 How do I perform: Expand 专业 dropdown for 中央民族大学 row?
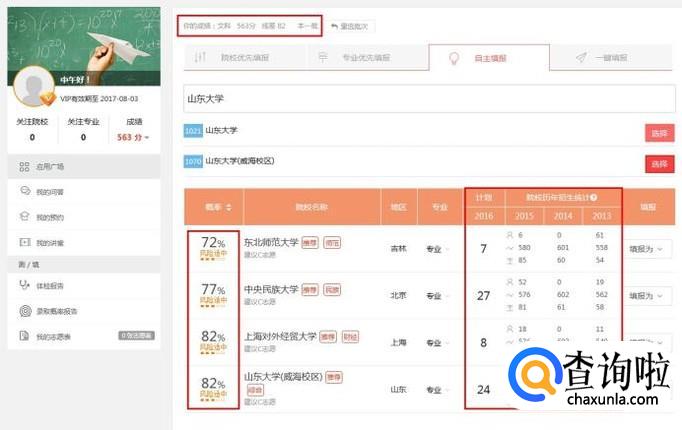(x=438, y=296)
